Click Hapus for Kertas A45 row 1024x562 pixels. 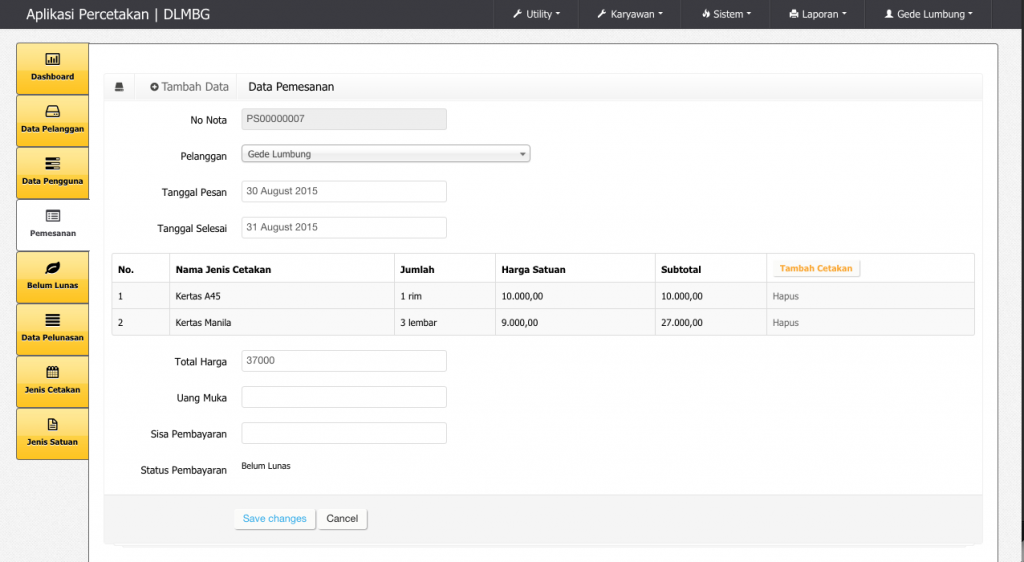pyautogui.click(x=785, y=297)
